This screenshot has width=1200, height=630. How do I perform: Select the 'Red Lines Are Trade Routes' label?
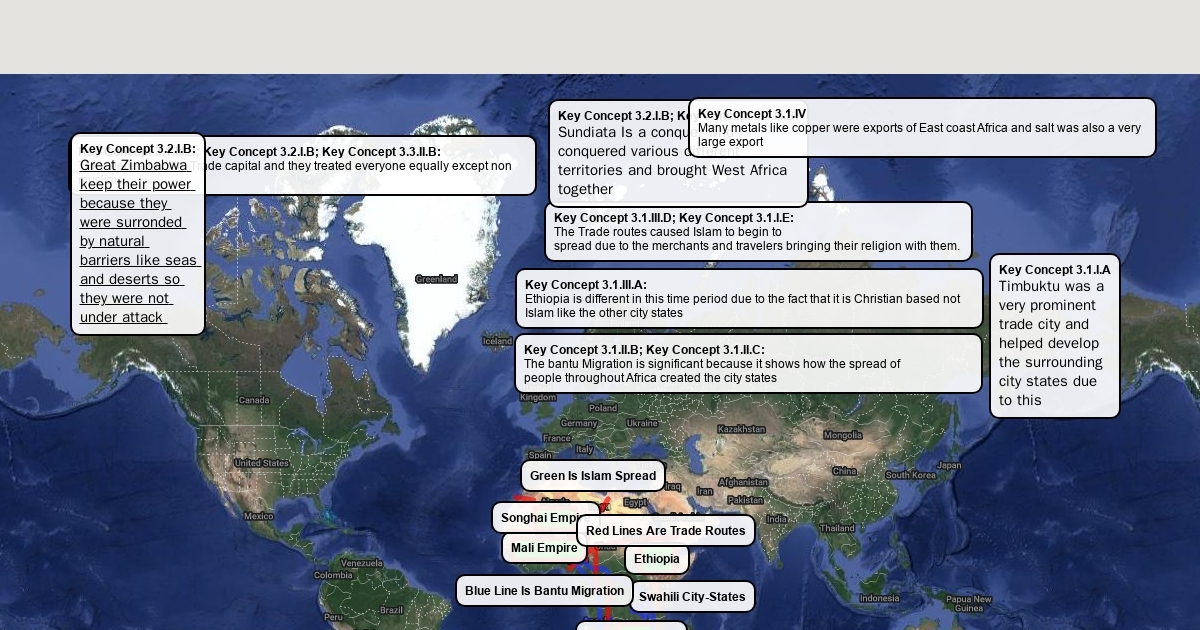coord(665,531)
